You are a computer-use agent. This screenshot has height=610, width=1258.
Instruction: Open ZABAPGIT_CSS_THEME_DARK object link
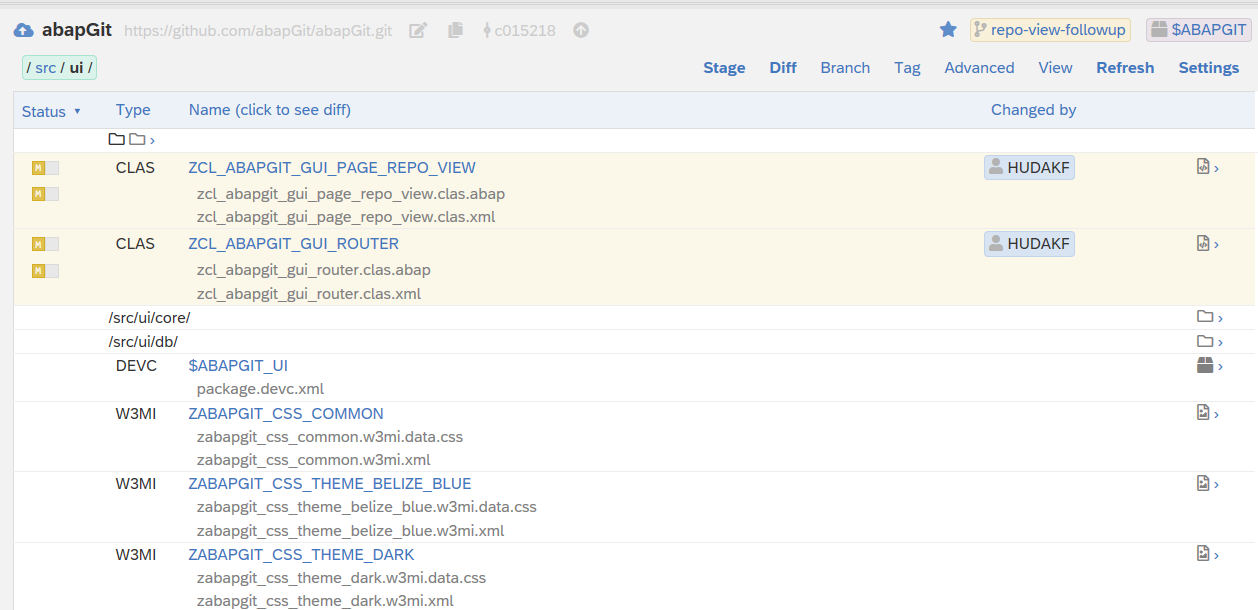[301, 555]
